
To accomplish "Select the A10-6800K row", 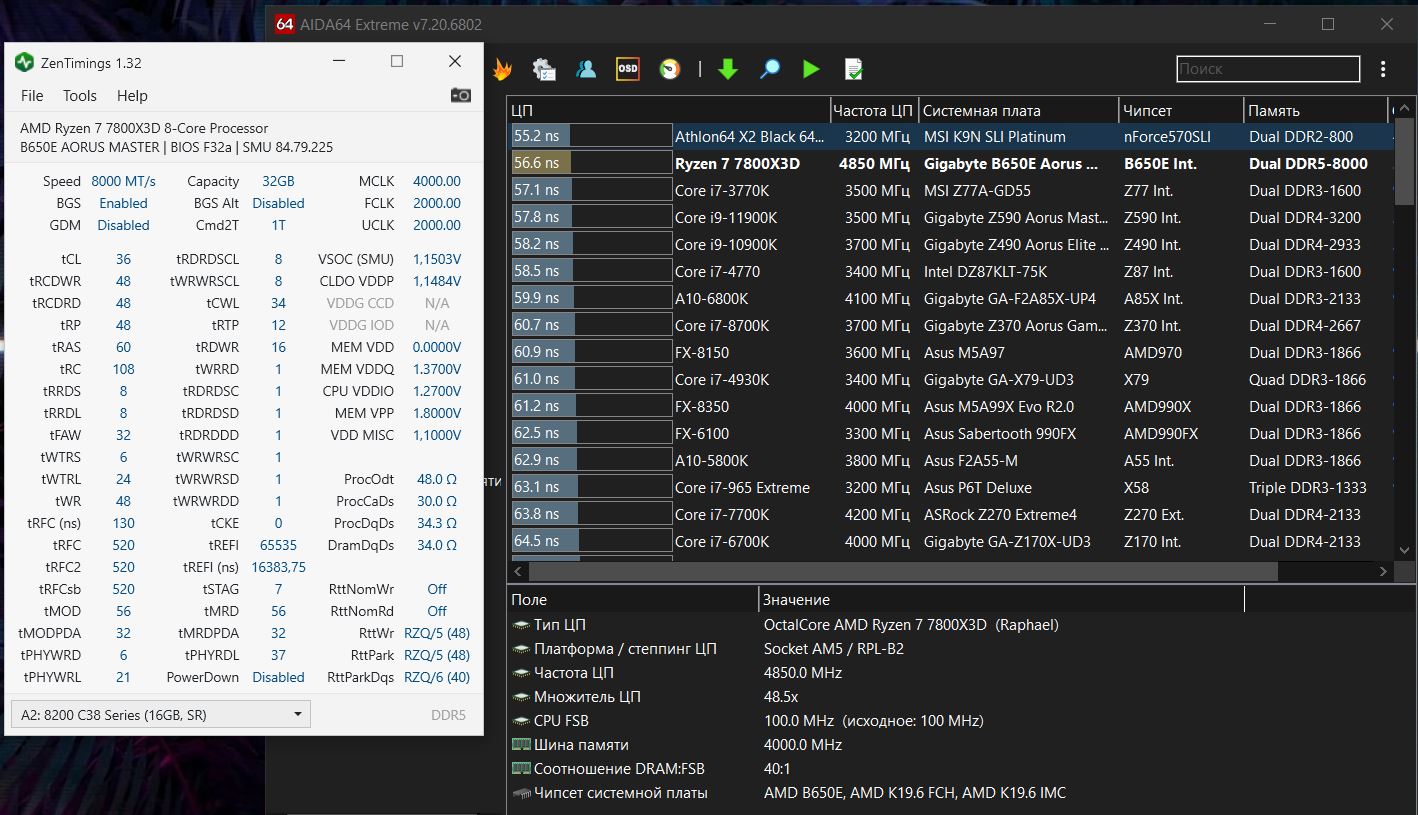I will [950, 299].
